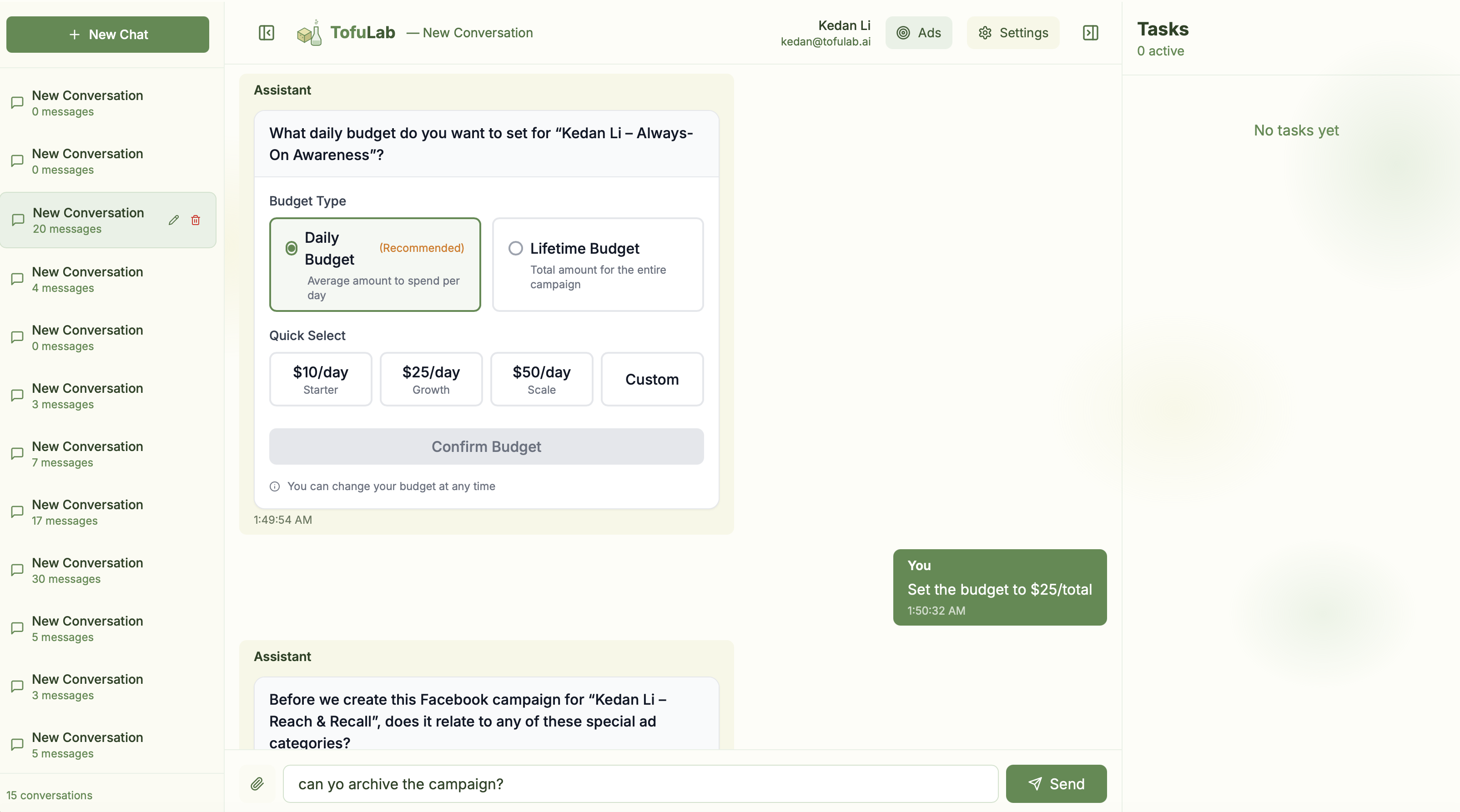This screenshot has height=812, width=1460.
Task: Click Send to submit the message
Action: (x=1056, y=784)
